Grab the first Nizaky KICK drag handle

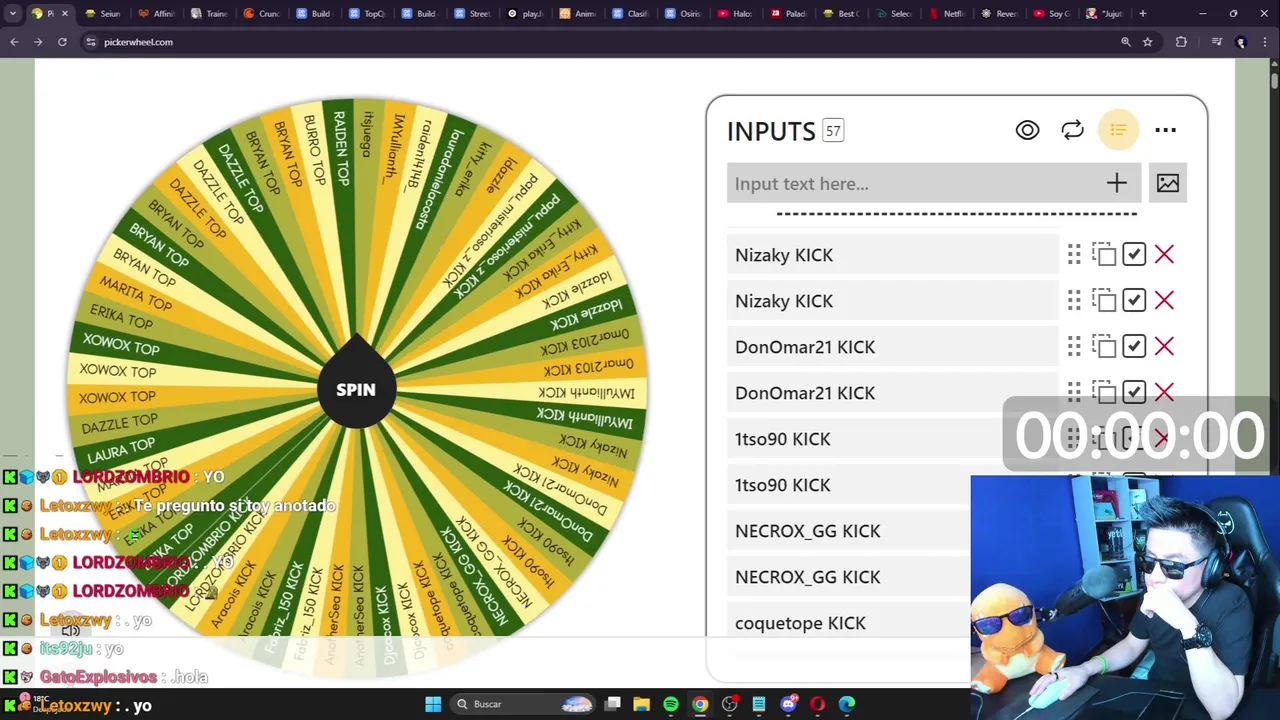pos(1074,255)
